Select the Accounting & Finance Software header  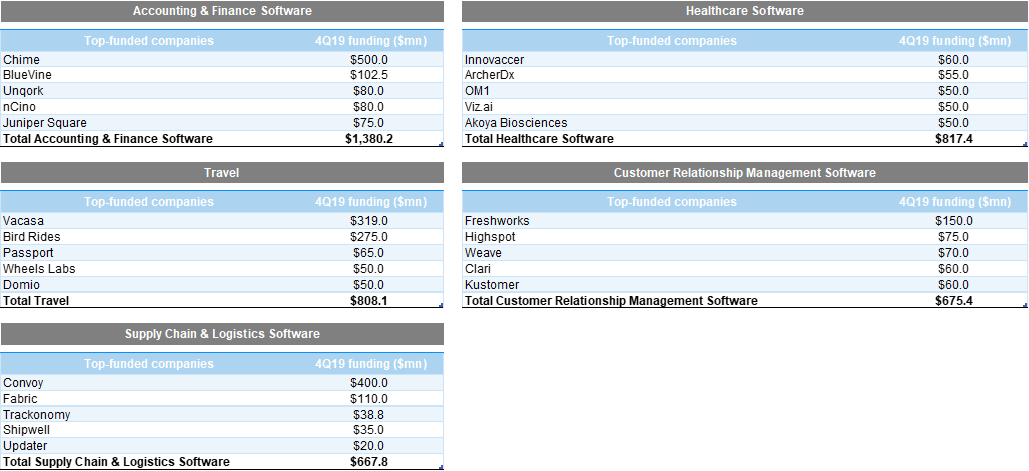click(x=222, y=11)
